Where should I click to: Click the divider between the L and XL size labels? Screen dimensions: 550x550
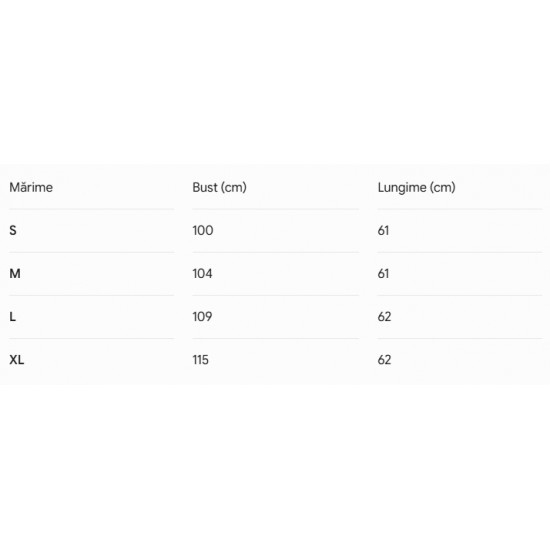[92, 338]
